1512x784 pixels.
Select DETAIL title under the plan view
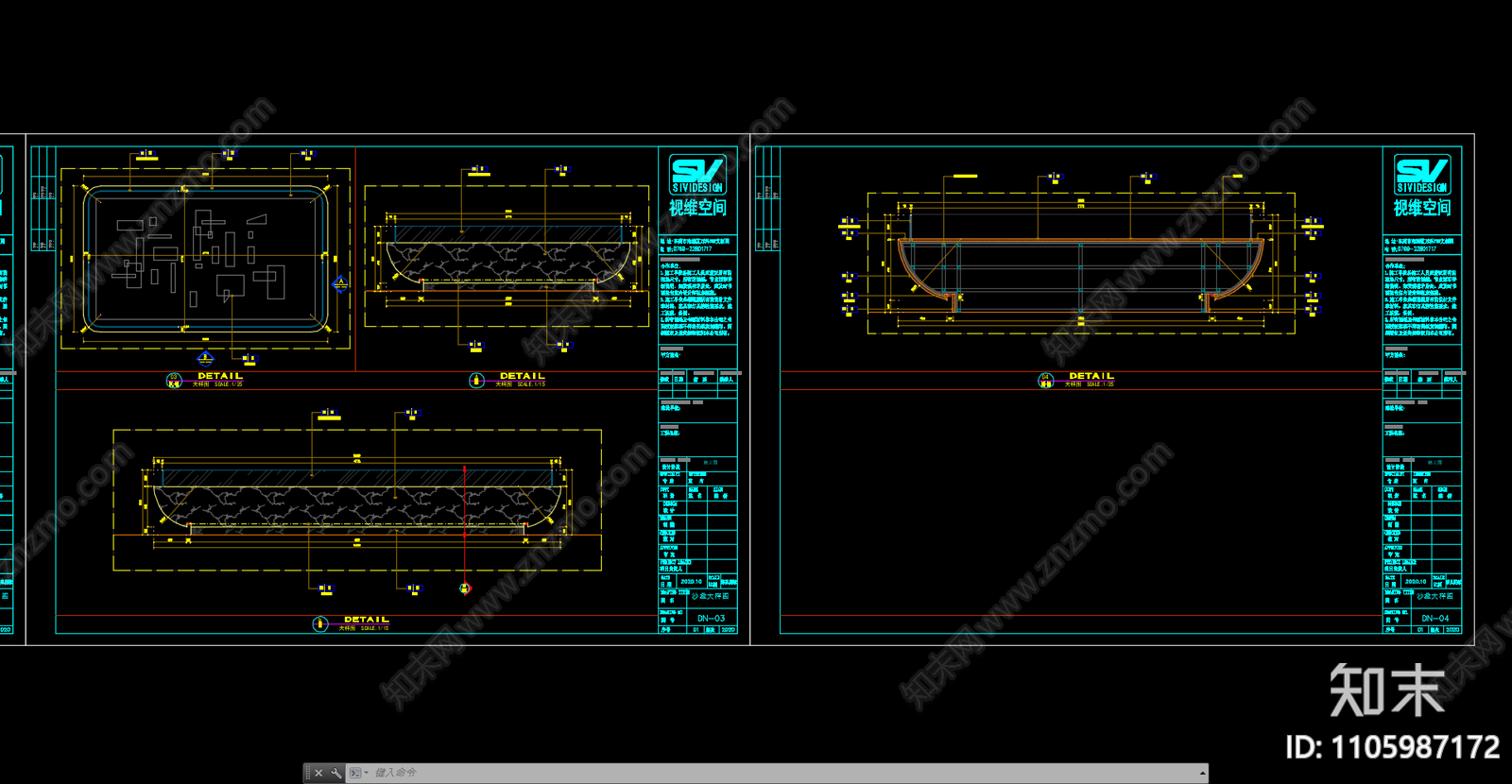click(220, 376)
